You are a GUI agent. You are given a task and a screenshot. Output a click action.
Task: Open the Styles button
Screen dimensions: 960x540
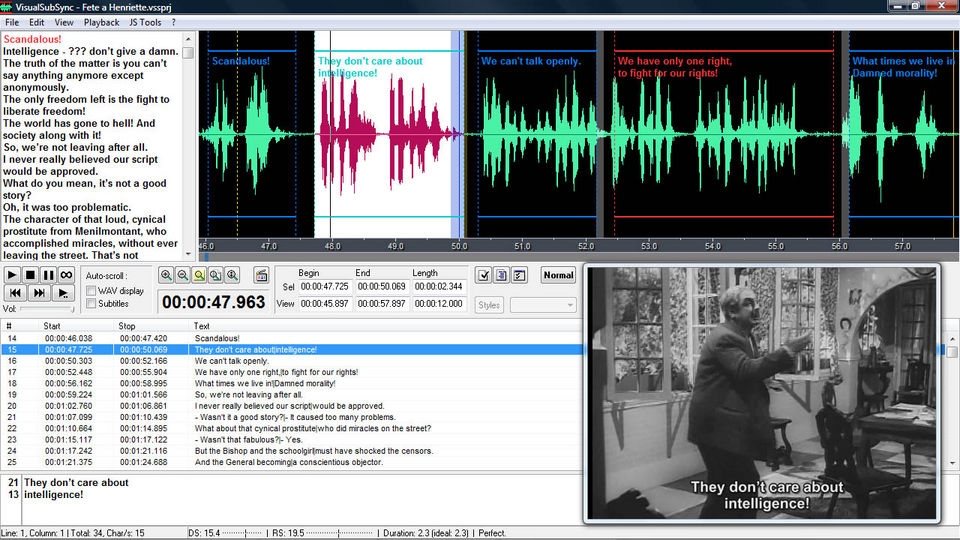click(x=489, y=305)
